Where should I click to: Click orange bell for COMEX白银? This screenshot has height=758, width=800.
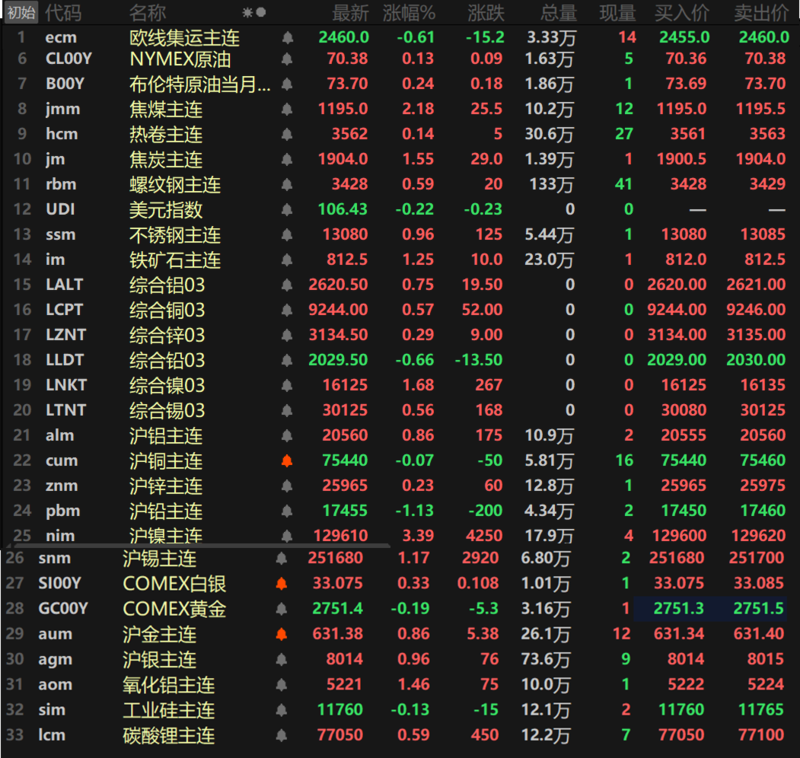point(281,583)
